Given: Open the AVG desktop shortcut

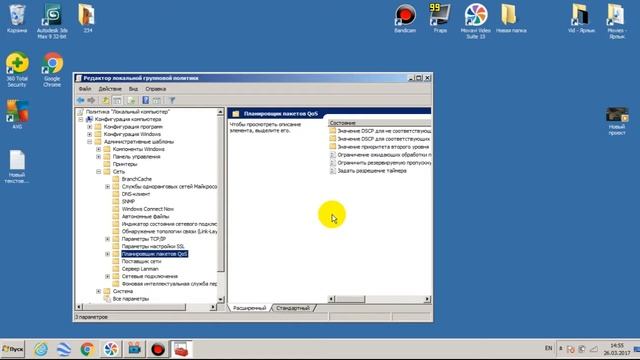Looking at the screenshot, I should point(17,115).
